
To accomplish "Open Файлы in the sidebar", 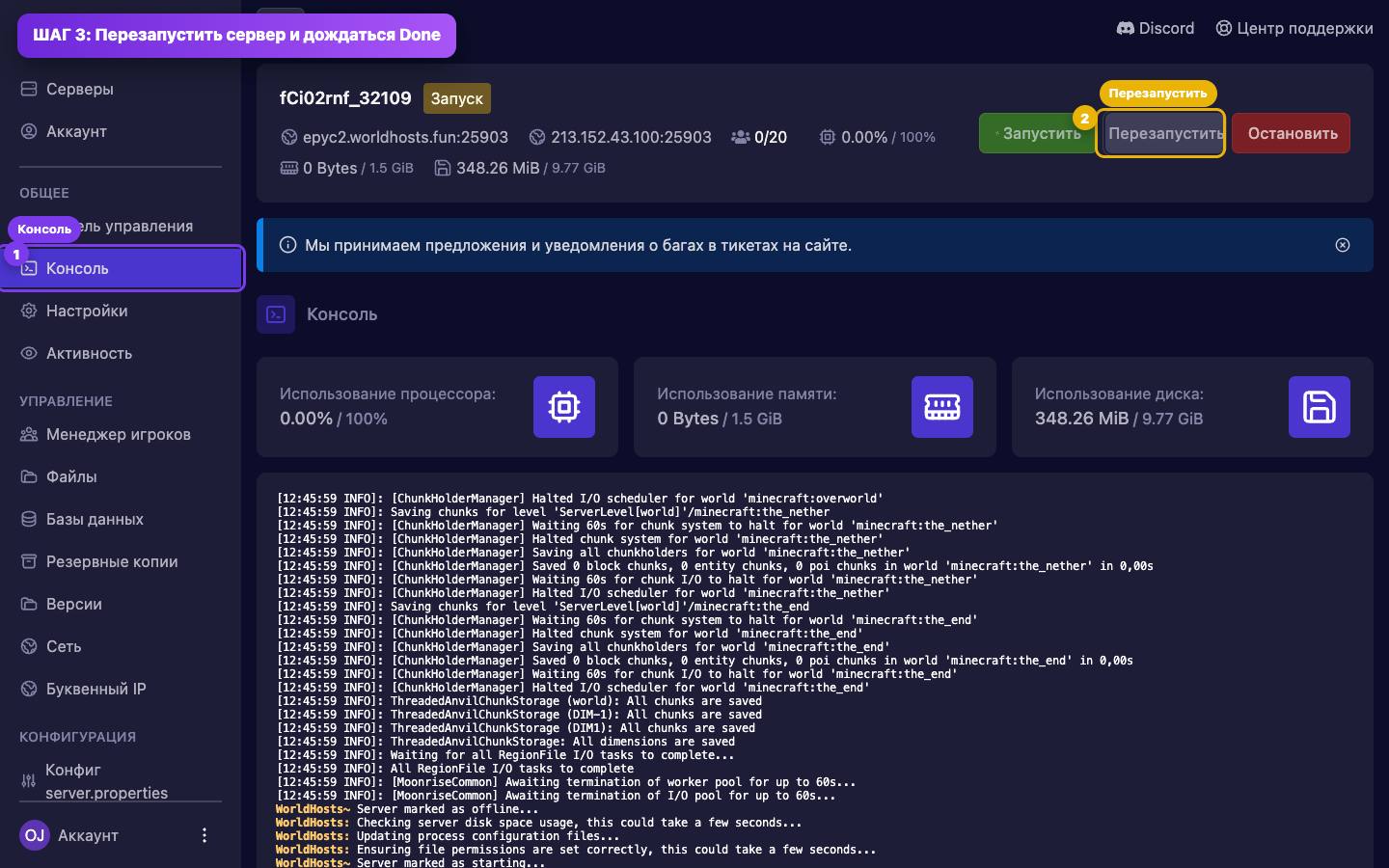I will coord(121,476).
